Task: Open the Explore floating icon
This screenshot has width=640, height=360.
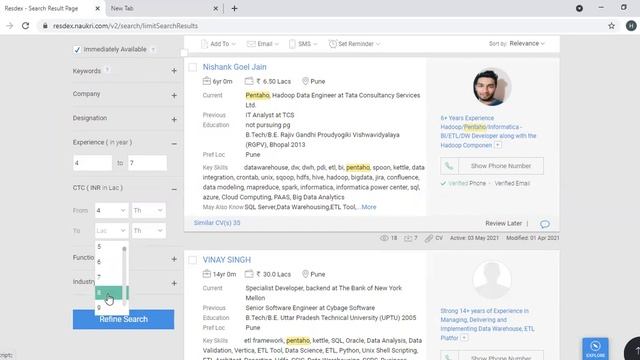Action: pyautogui.click(x=595, y=349)
